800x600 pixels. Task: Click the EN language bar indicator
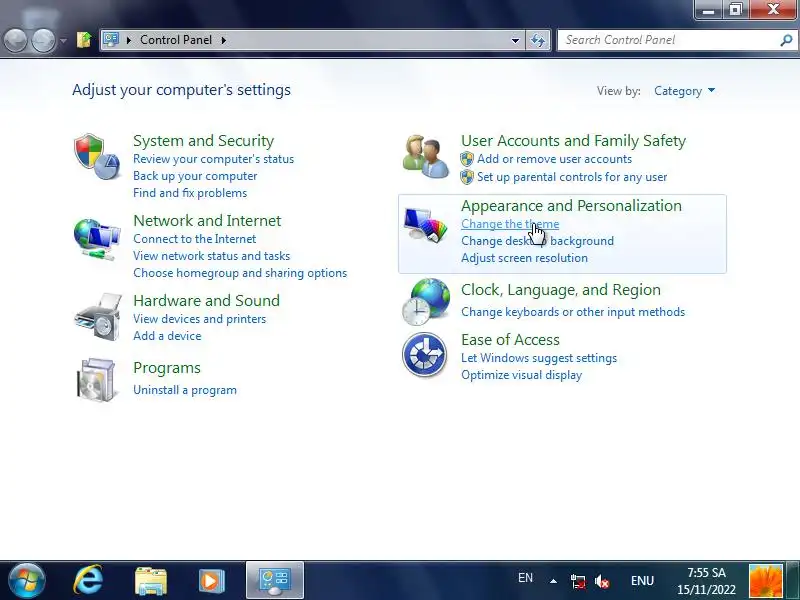coord(525,578)
